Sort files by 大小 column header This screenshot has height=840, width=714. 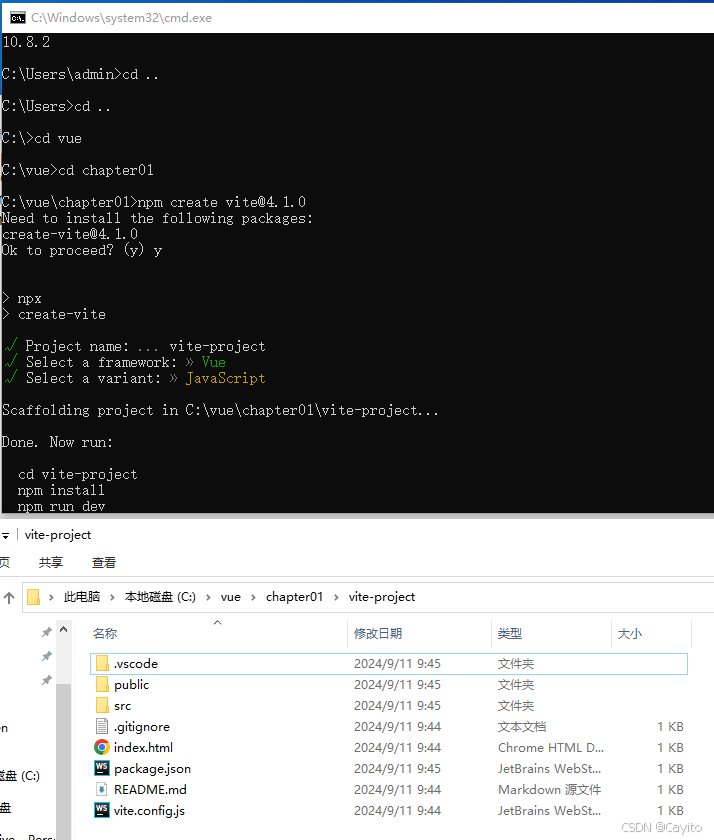tap(651, 634)
